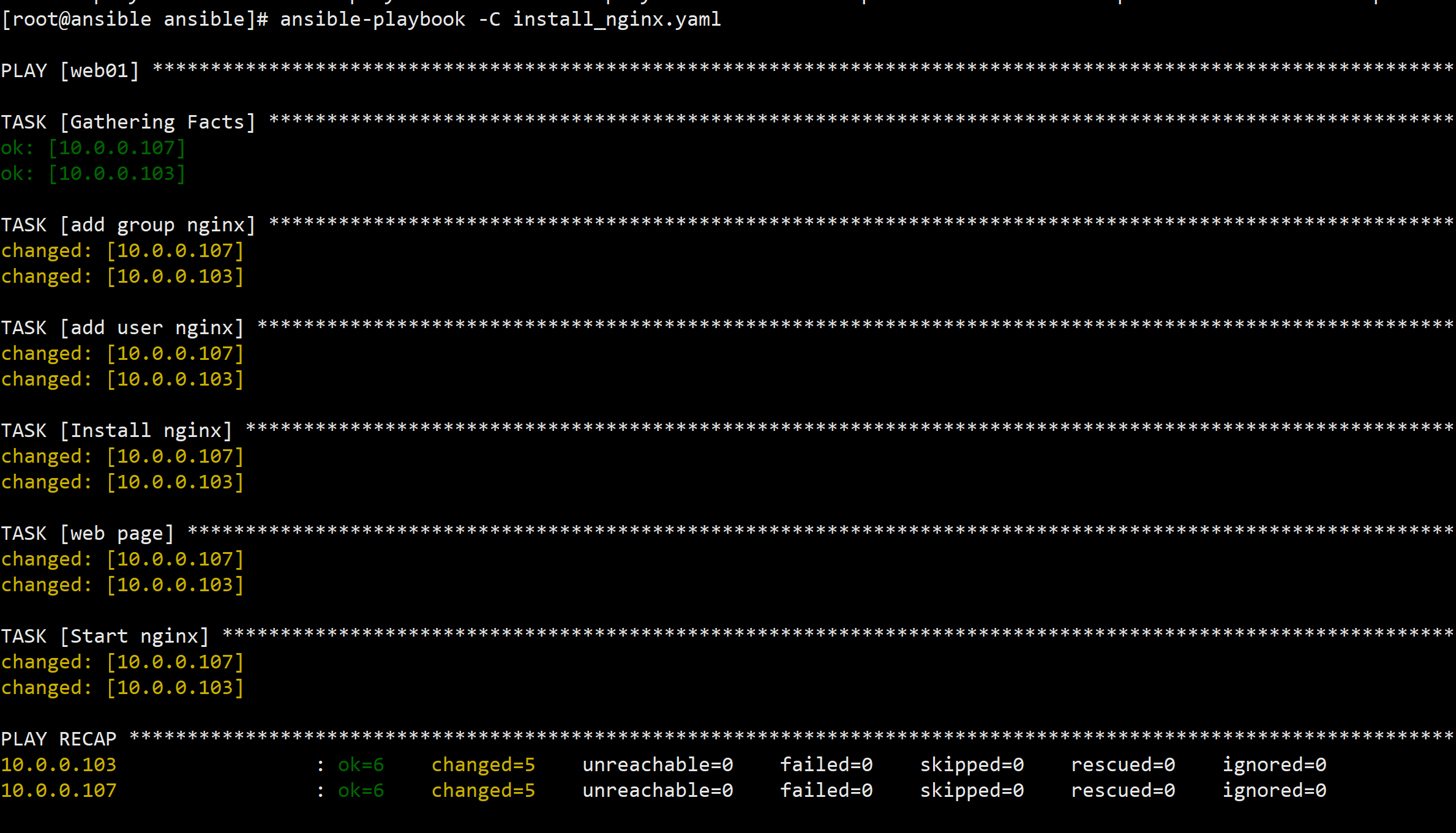This screenshot has height=833, width=1456.
Task: Click the ansible-playbook command line text
Action: pyautogui.click(x=372, y=20)
